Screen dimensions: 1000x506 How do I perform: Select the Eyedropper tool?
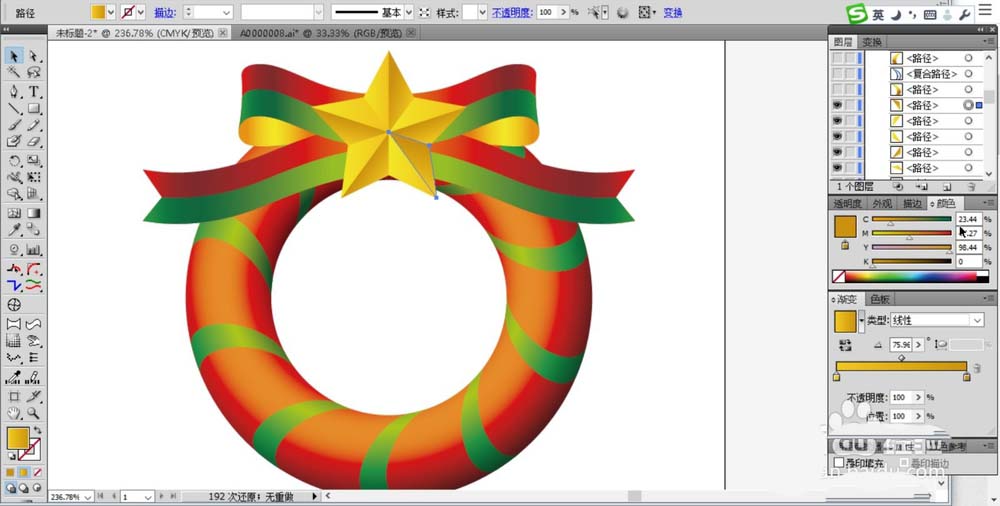14,230
